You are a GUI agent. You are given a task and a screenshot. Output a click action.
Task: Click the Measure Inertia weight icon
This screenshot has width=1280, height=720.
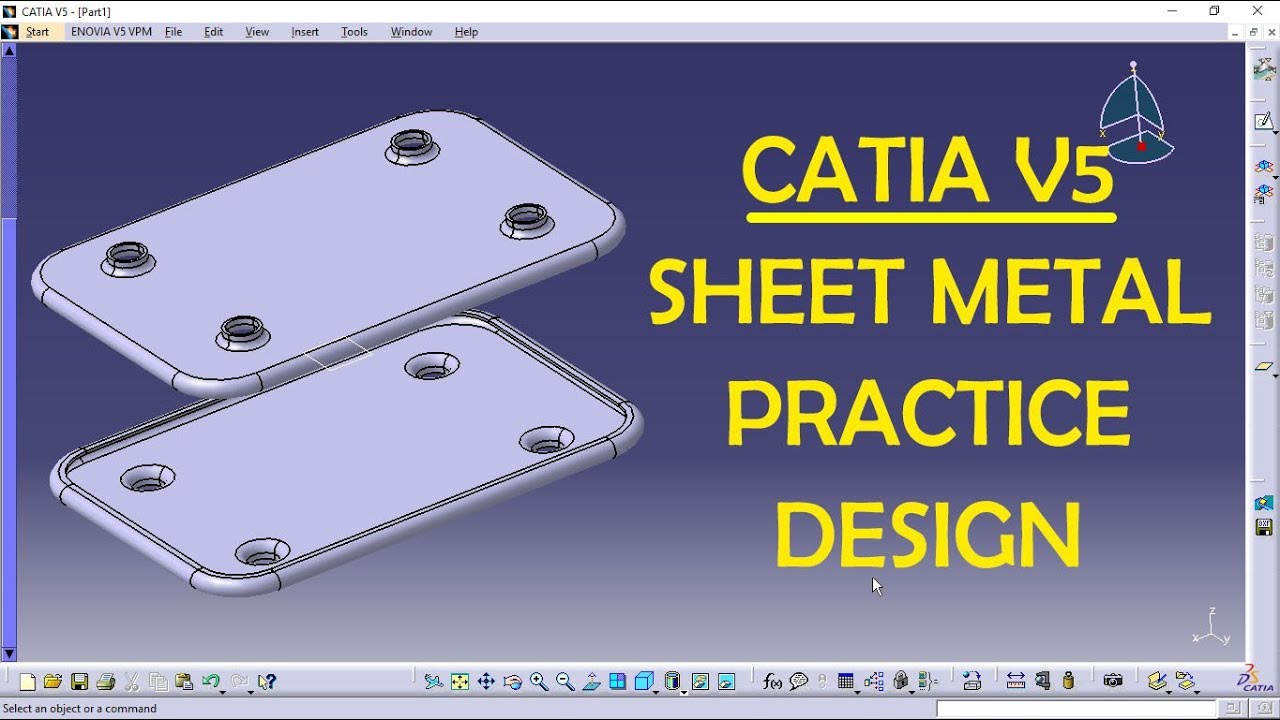[1069, 682]
